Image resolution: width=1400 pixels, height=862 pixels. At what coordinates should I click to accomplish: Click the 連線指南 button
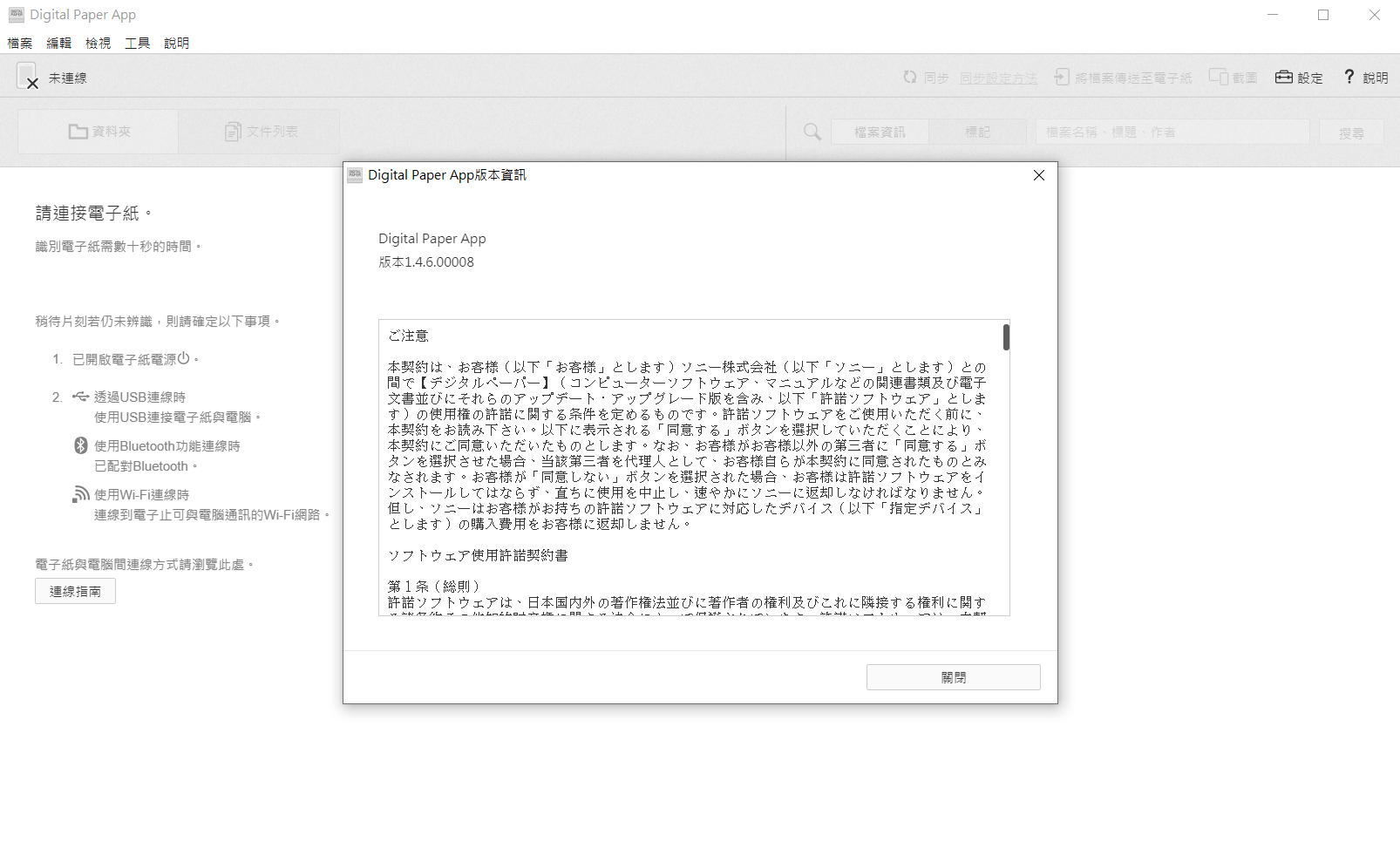click(x=75, y=591)
